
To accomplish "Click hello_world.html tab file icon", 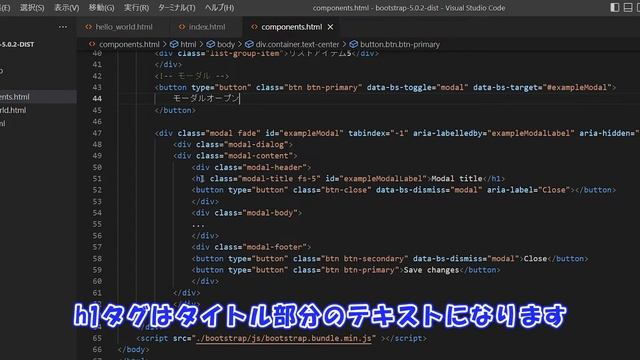I will coord(88,27).
